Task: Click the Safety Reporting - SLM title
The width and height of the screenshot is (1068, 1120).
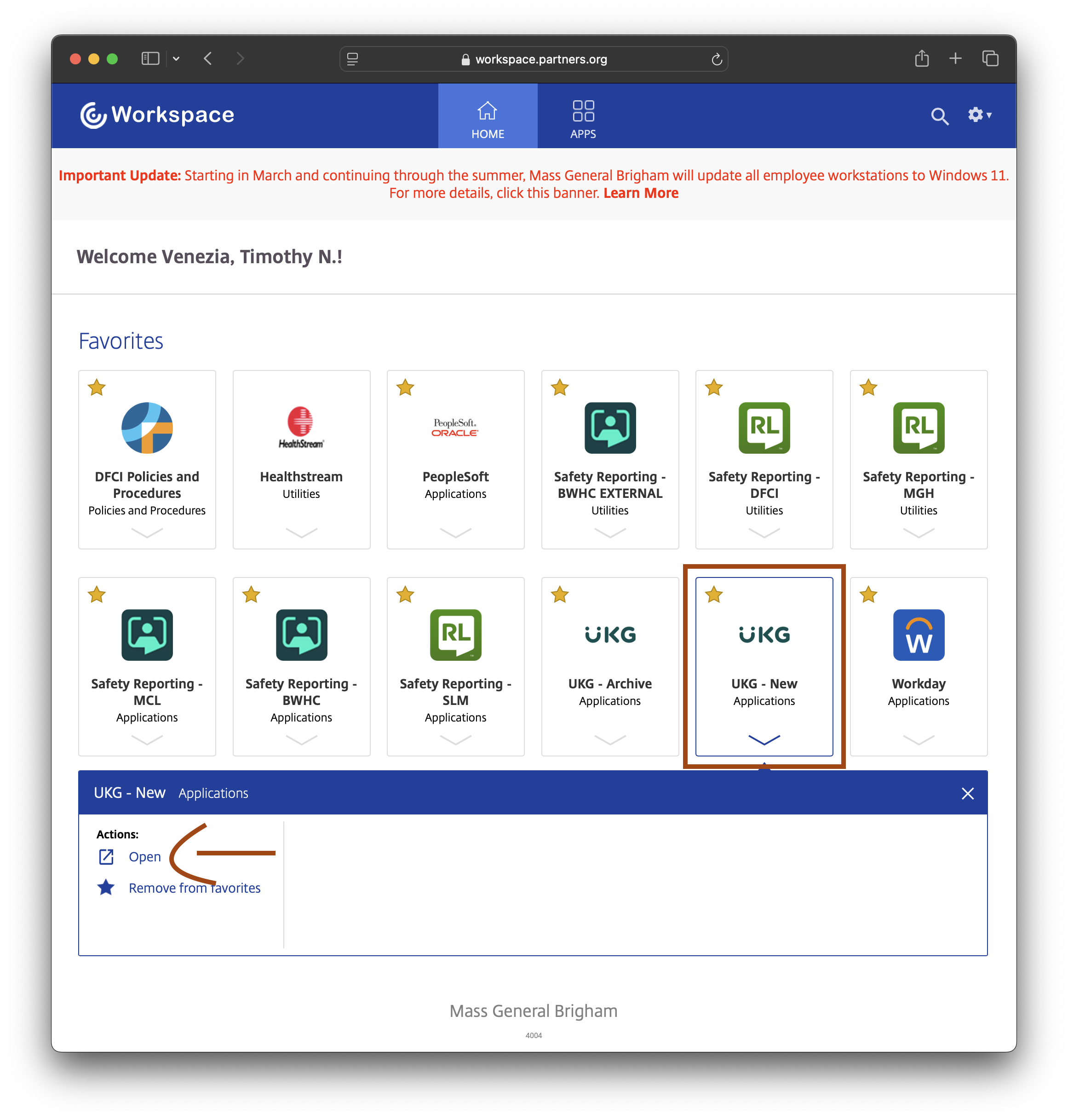Action: [x=455, y=692]
